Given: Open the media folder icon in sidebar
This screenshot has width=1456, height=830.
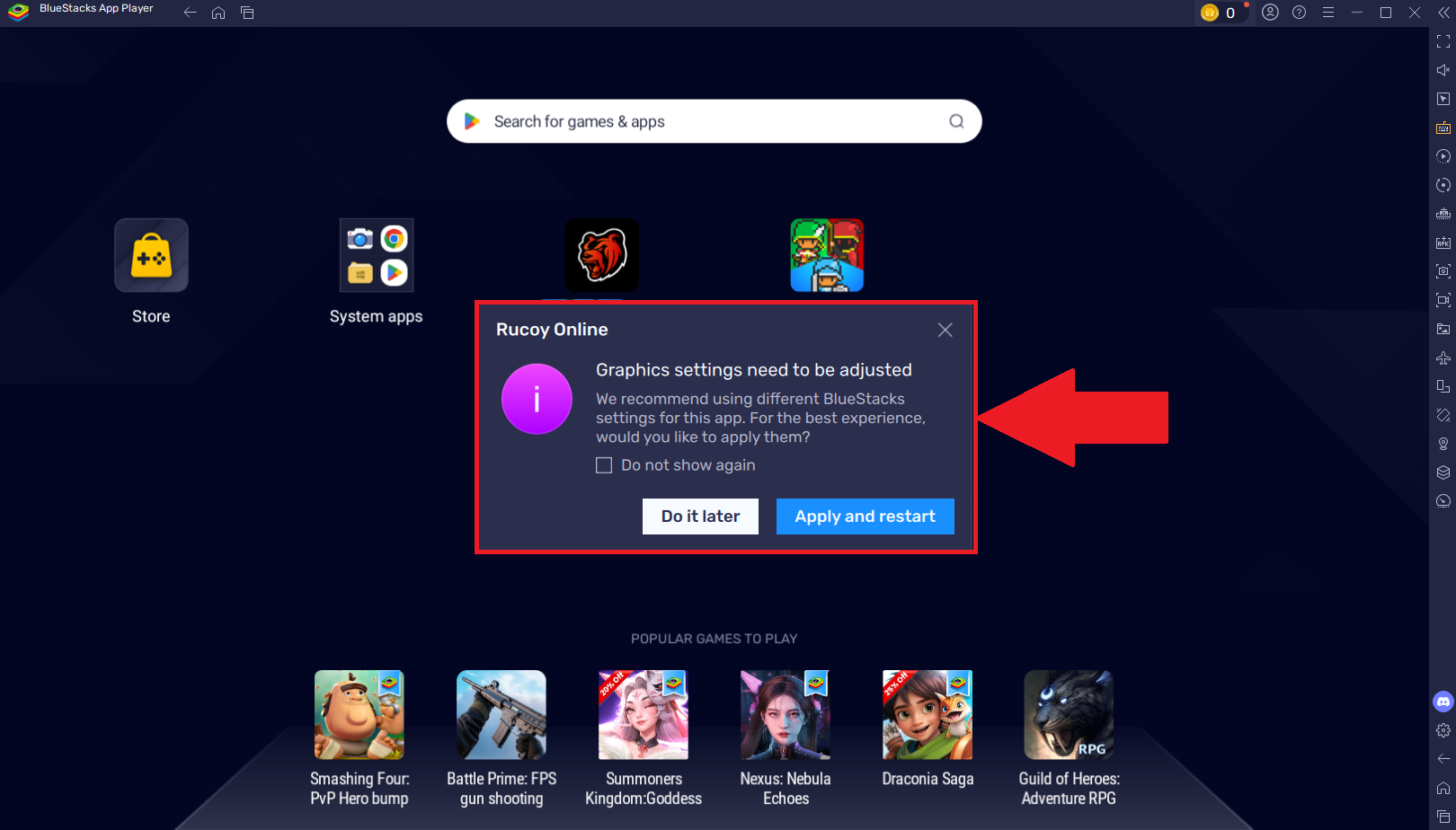Looking at the screenshot, I should [x=1443, y=329].
